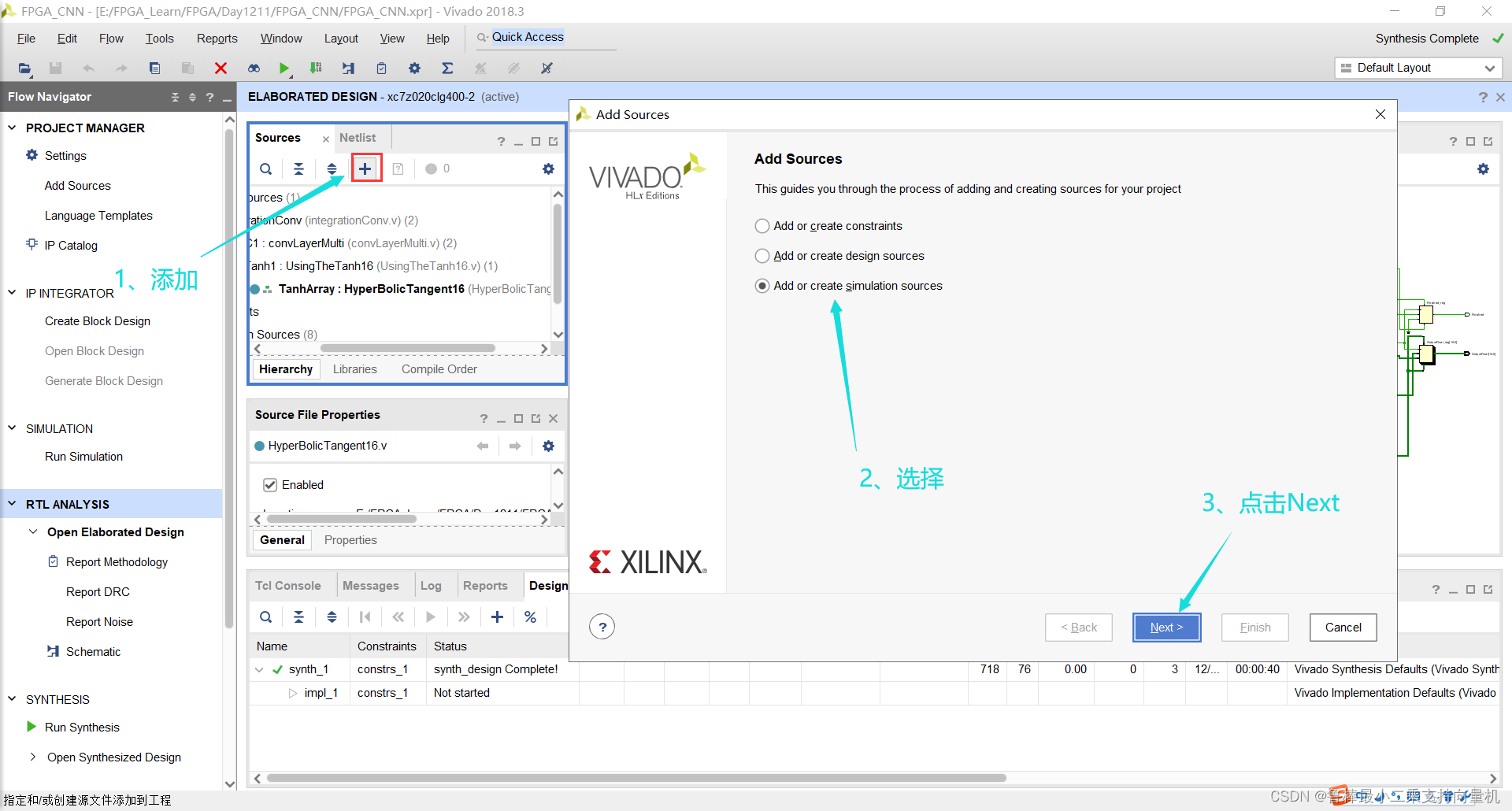Click the Sources panel horizontal scrollbar
Viewport: 1512px width, 811px height.
pyautogui.click(x=408, y=348)
